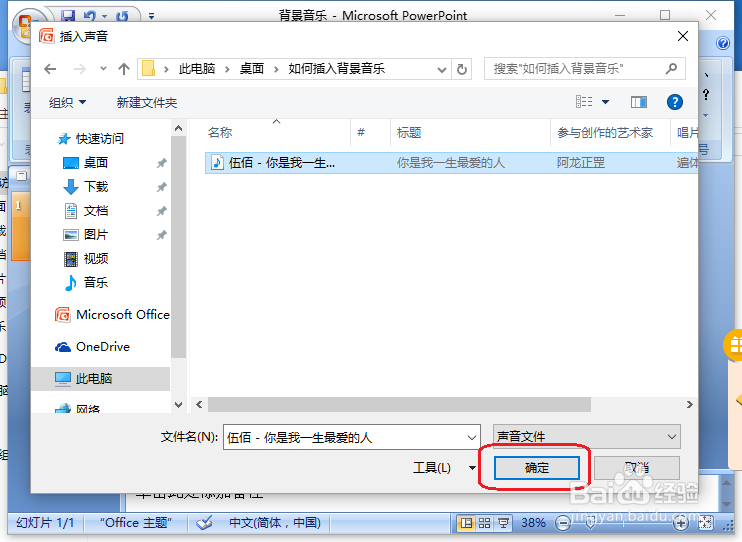The image size is (742, 542).
Task: Open 文档 folder in sidebar
Action: (85, 211)
